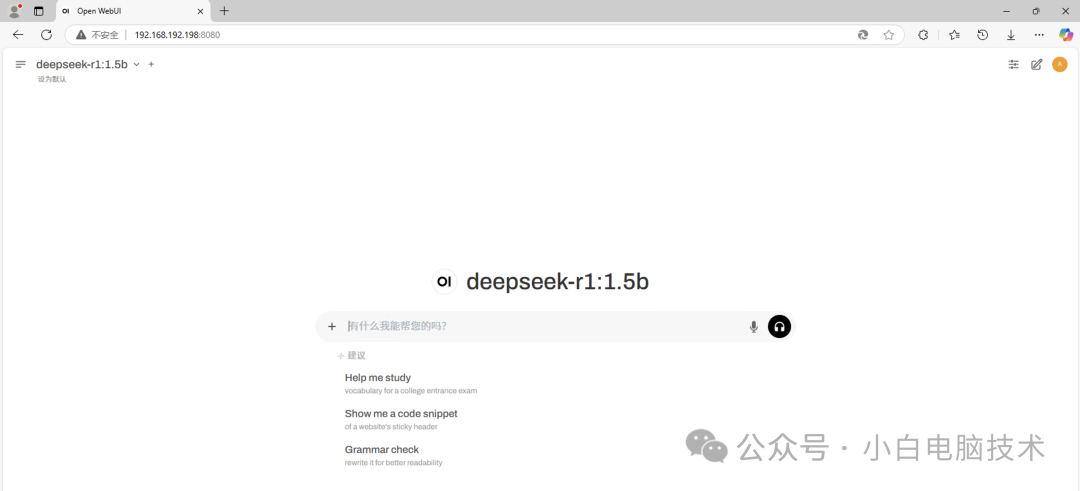Open the chat controls sliders icon
The width and height of the screenshot is (1080, 491).
pyautogui.click(x=1013, y=64)
